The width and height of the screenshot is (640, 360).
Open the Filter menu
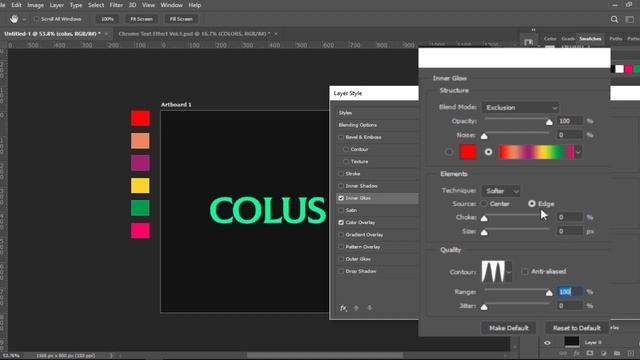pyautogui.click(x=116, y=5)
